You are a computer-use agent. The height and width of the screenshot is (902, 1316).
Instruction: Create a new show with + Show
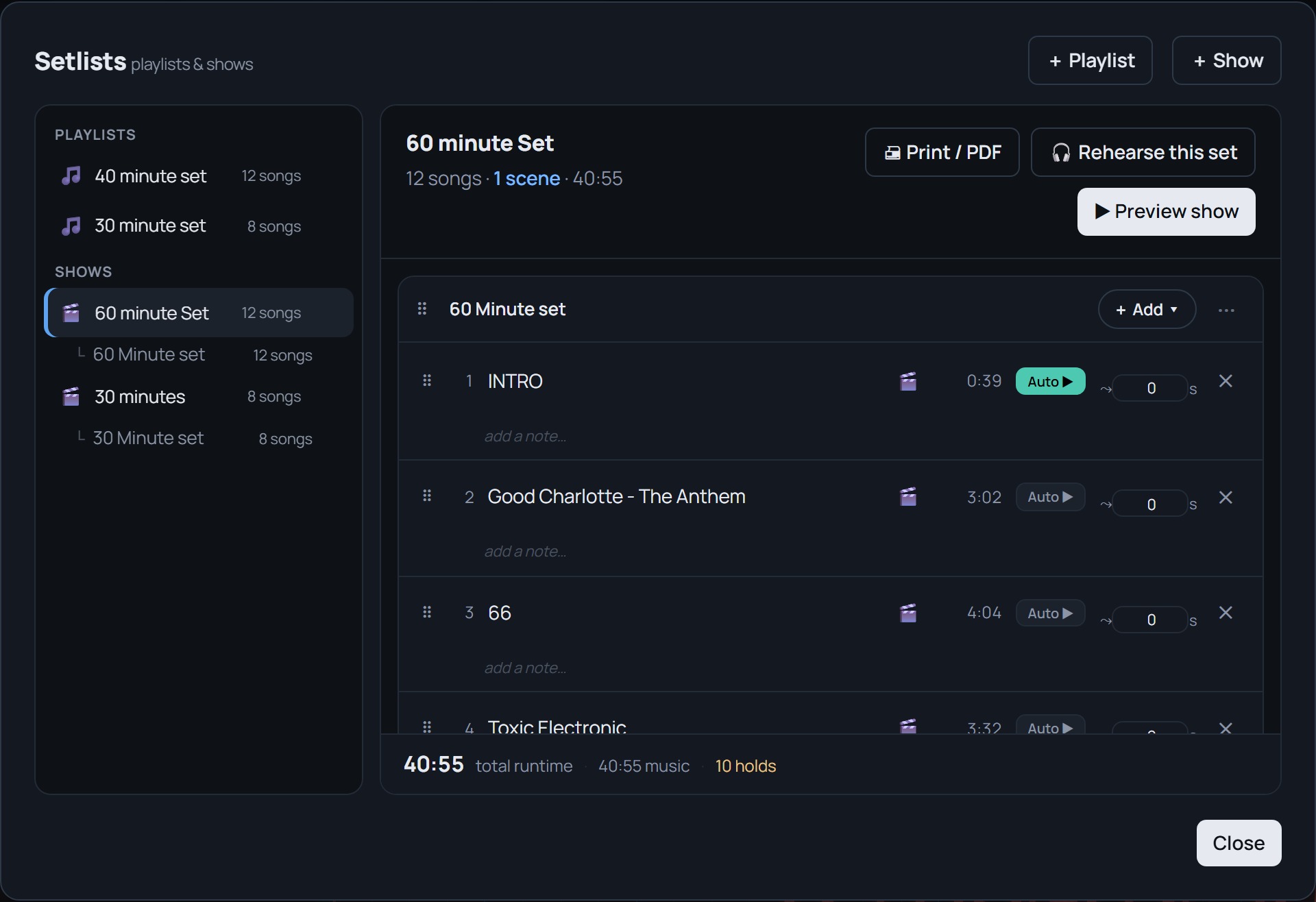pos(1226,60)
